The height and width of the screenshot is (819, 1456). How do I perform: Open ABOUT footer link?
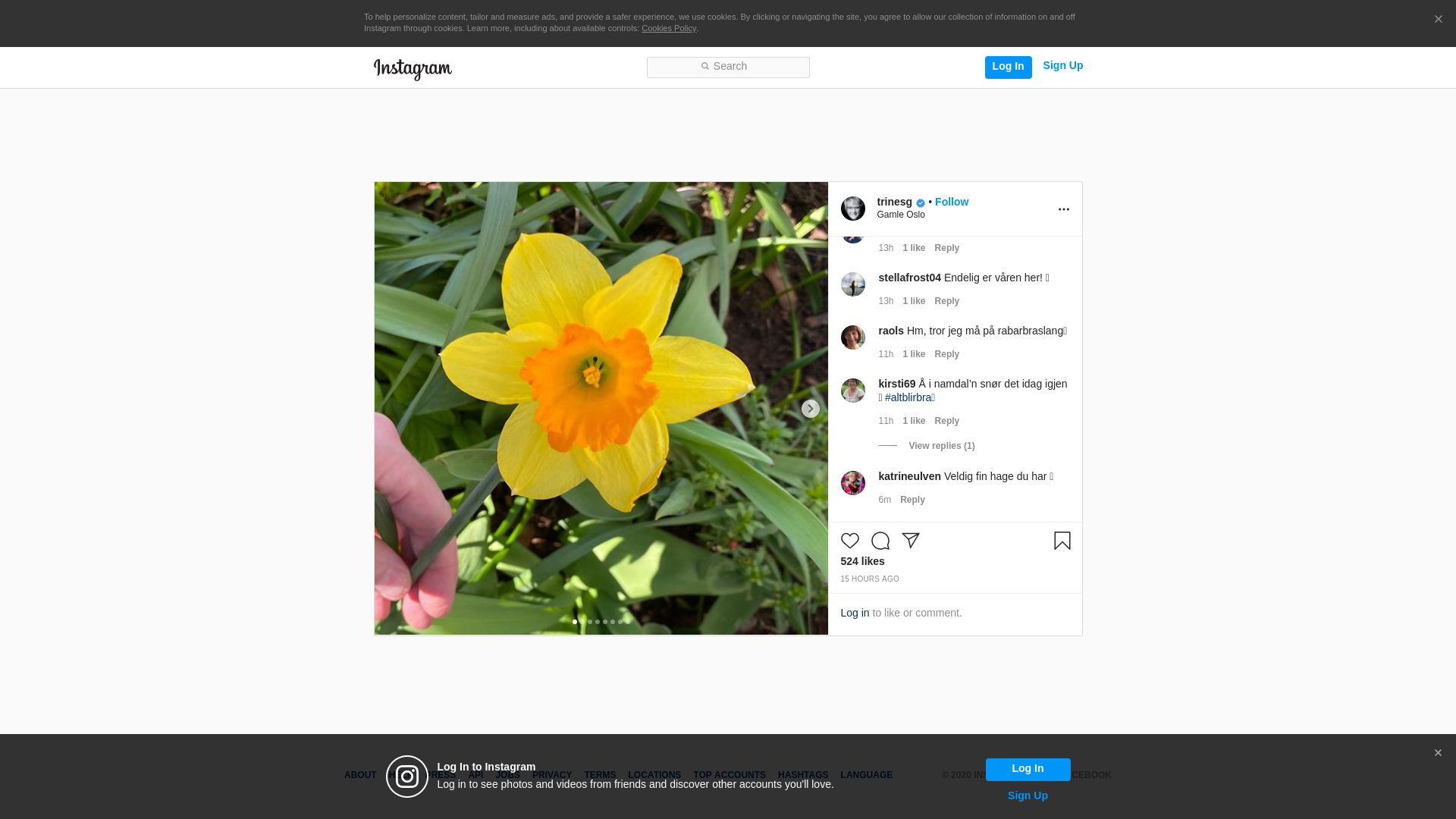(360, 775)
